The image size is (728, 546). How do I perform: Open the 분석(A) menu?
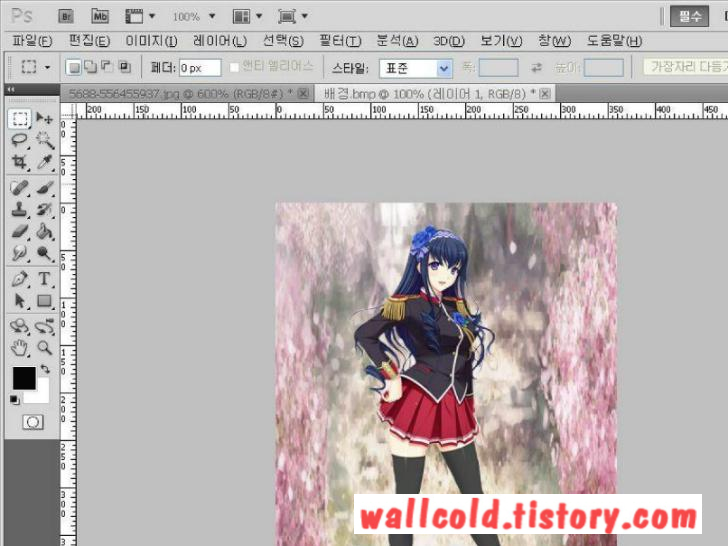[x=397, y=41]
